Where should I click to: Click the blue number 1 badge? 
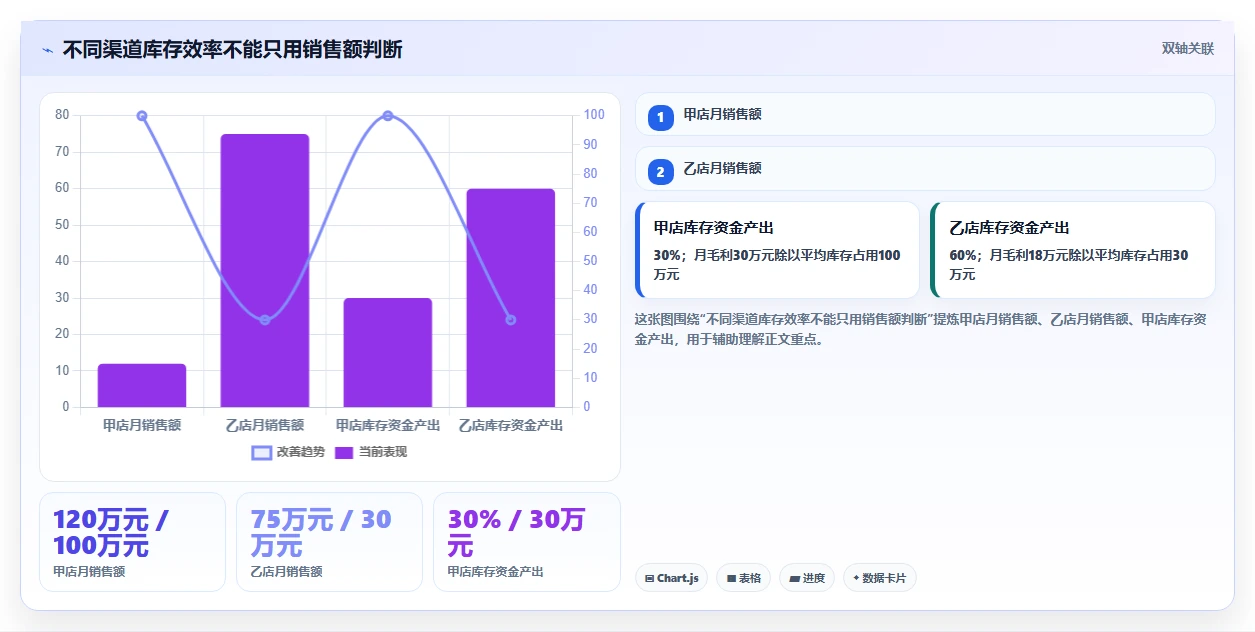pyautogui.click(x=661, y=118)
